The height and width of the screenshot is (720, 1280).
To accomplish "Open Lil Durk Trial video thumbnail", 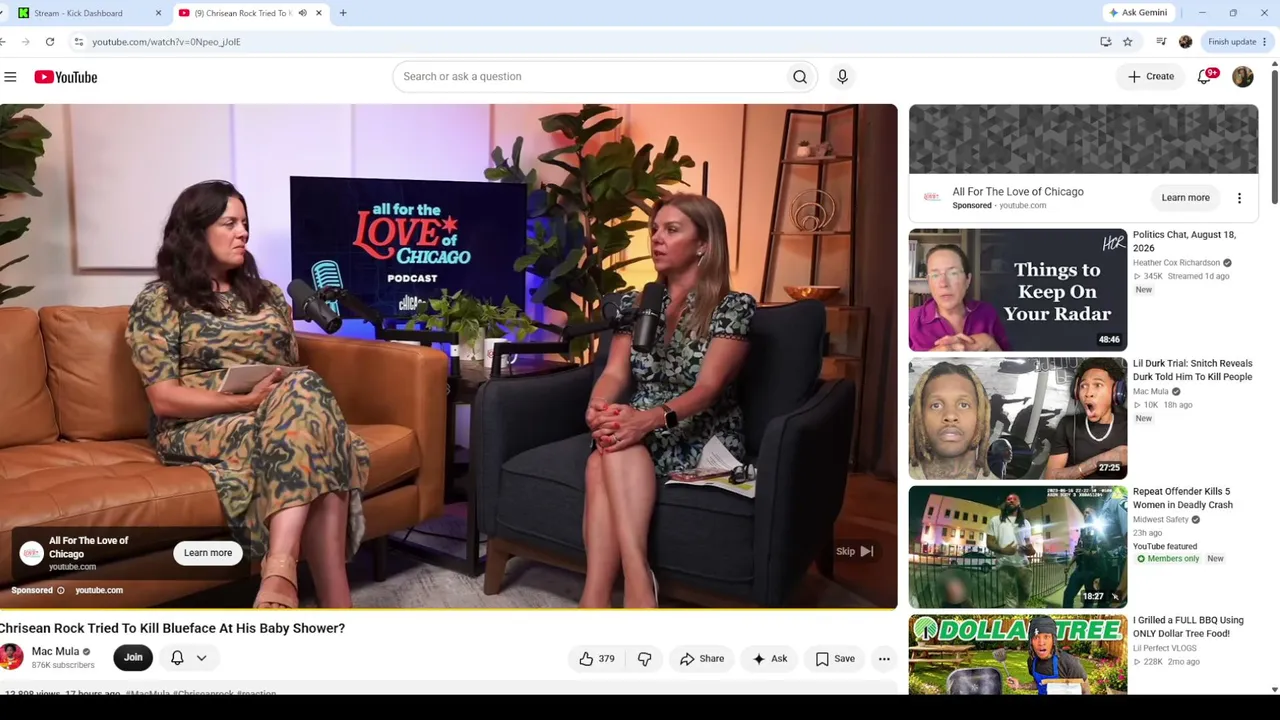I will (x=1018, y=419).
